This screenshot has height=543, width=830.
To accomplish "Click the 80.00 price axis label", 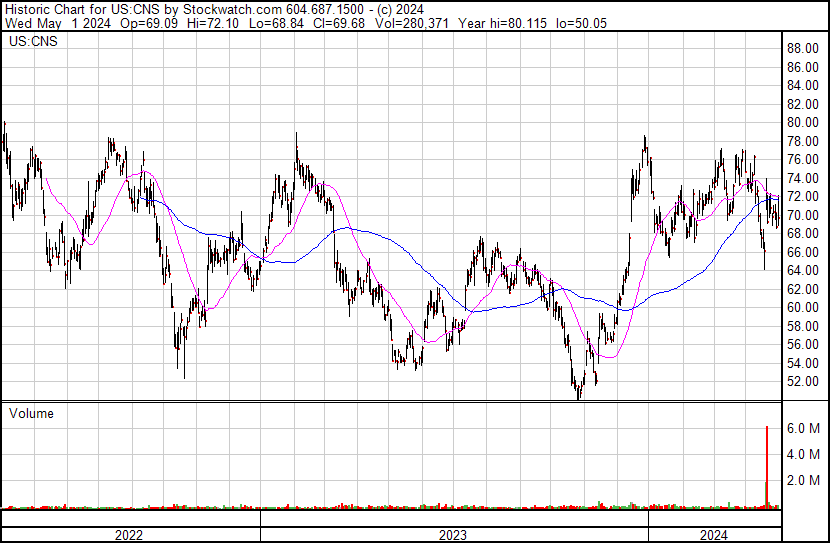I will point(803,123).
